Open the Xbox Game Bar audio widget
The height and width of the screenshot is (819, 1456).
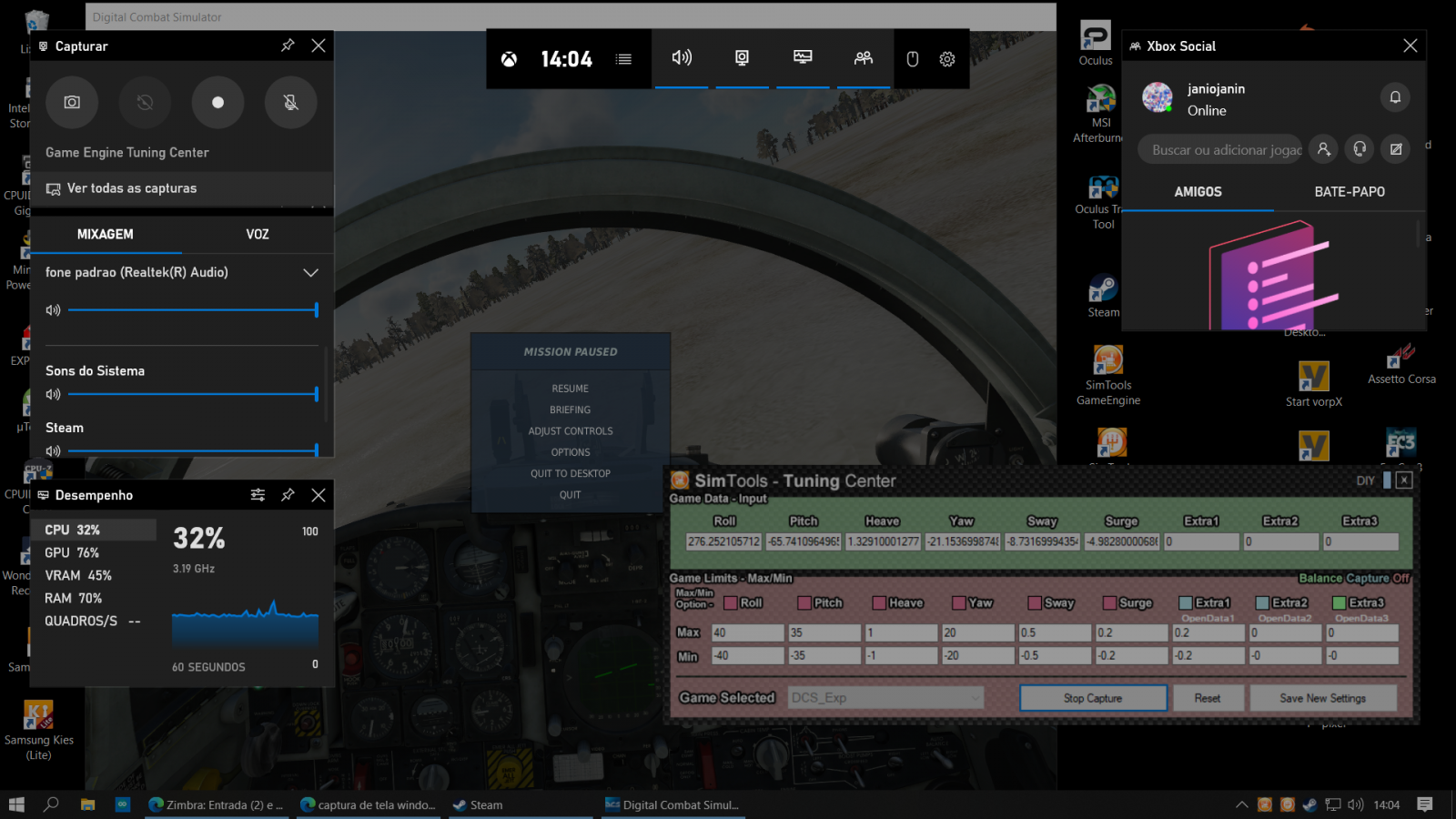[x=682, y=58]
